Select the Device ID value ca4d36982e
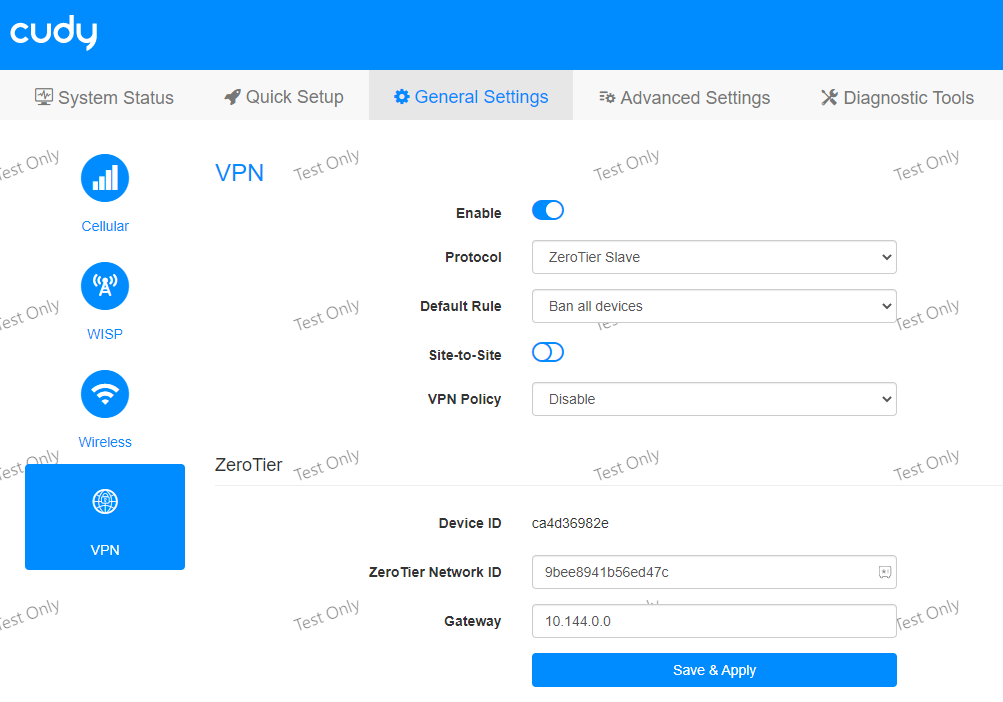 pos(571,523)
